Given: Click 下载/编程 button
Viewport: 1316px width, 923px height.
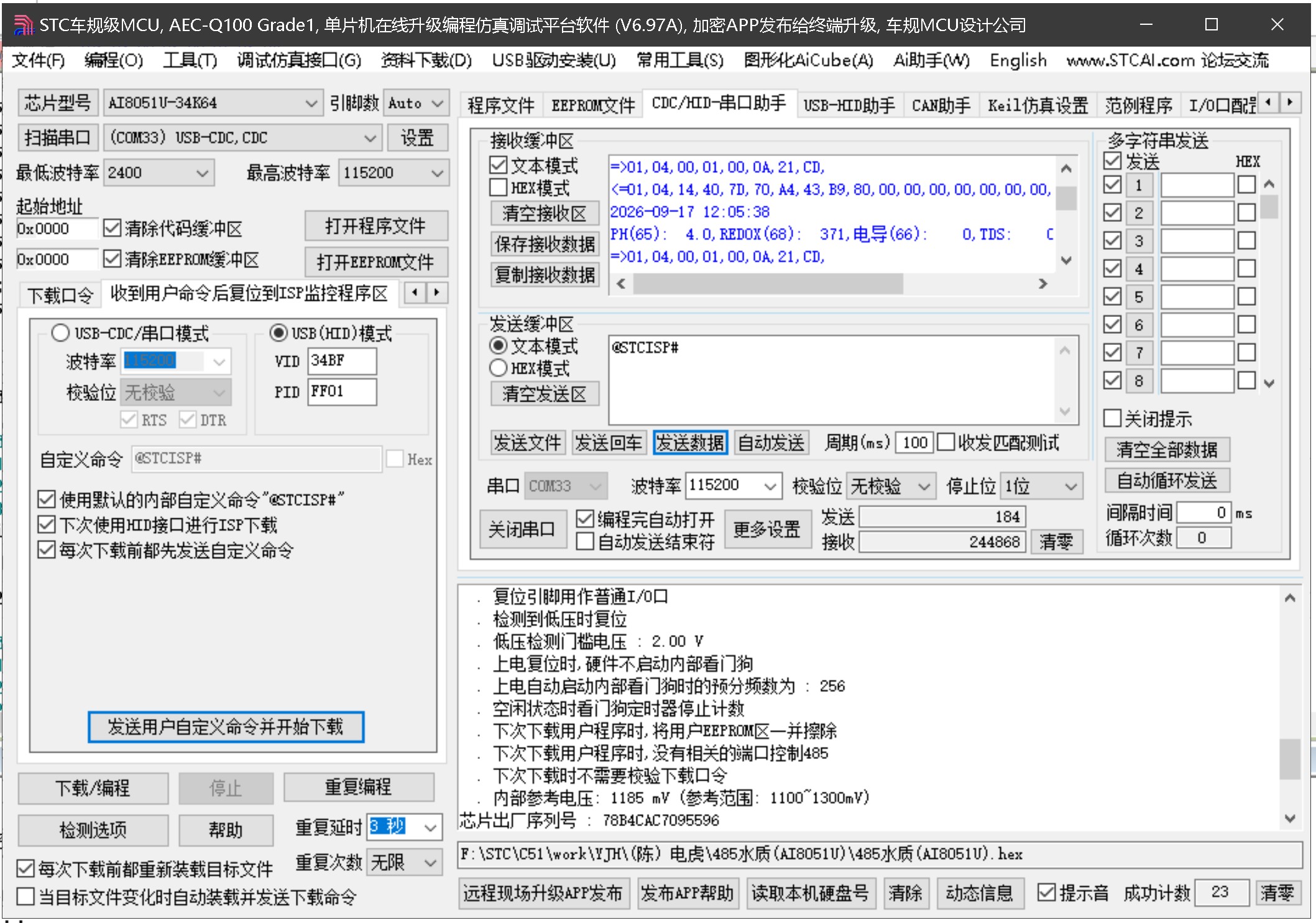Looking at the screenshot, I should pos(93,788).
